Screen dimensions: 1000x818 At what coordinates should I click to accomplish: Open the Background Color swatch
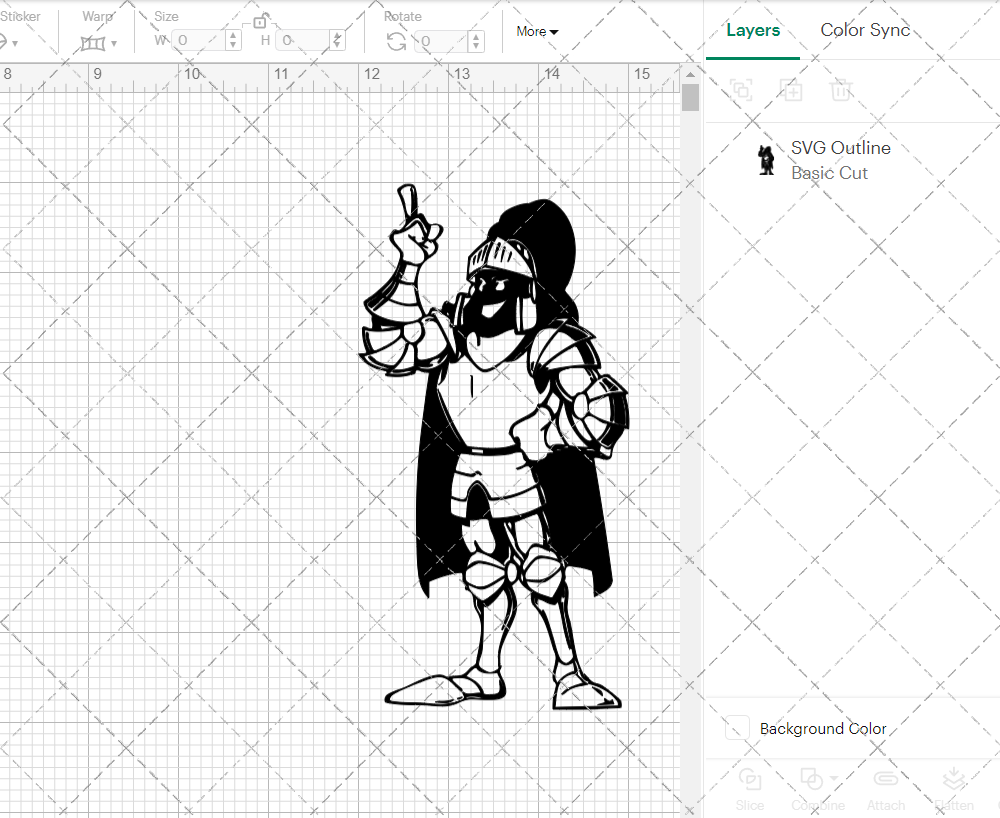click(x=737, y=728)
